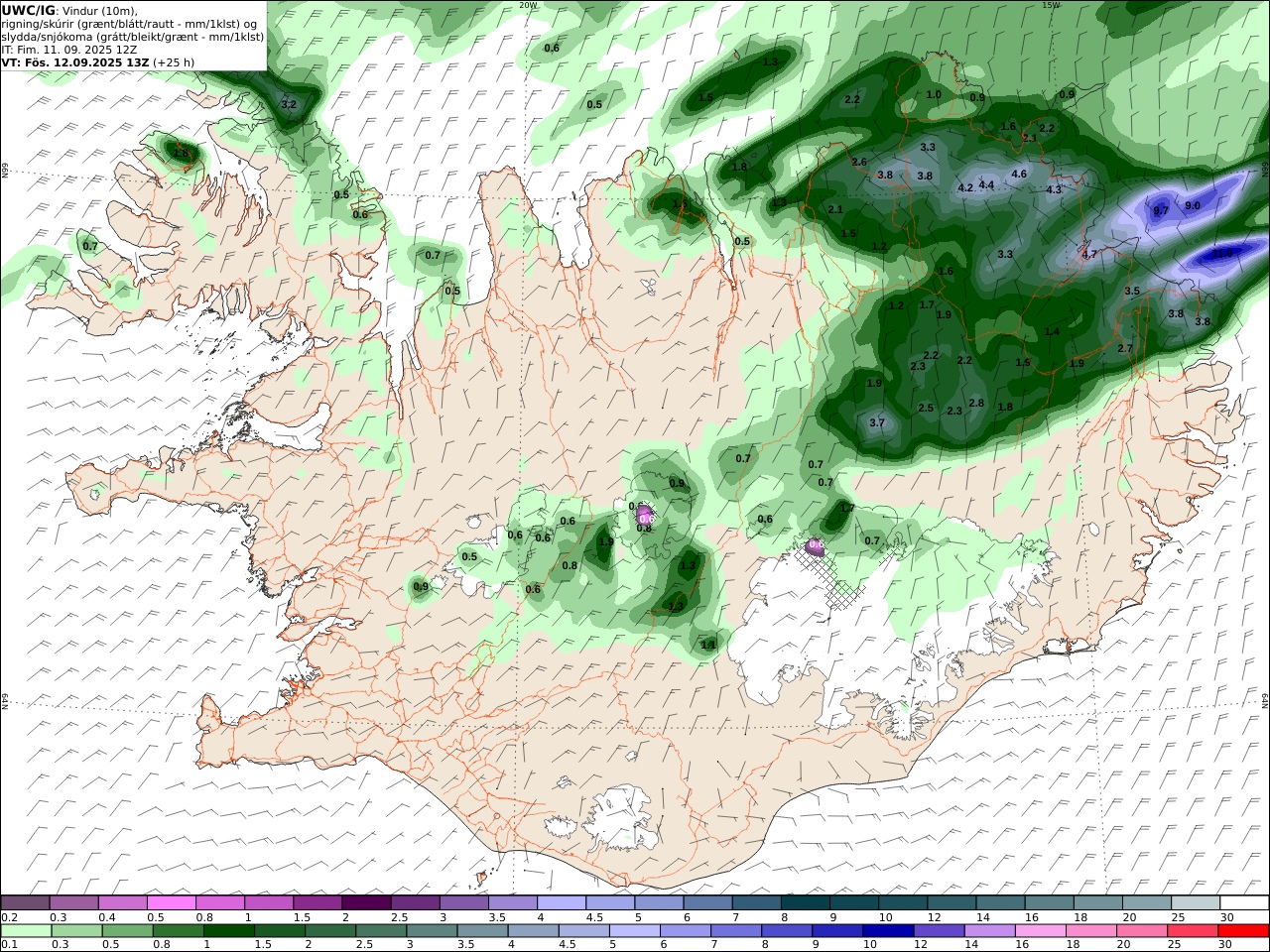Click the 9.0 precipitation value

click(x=1193, y=205)
